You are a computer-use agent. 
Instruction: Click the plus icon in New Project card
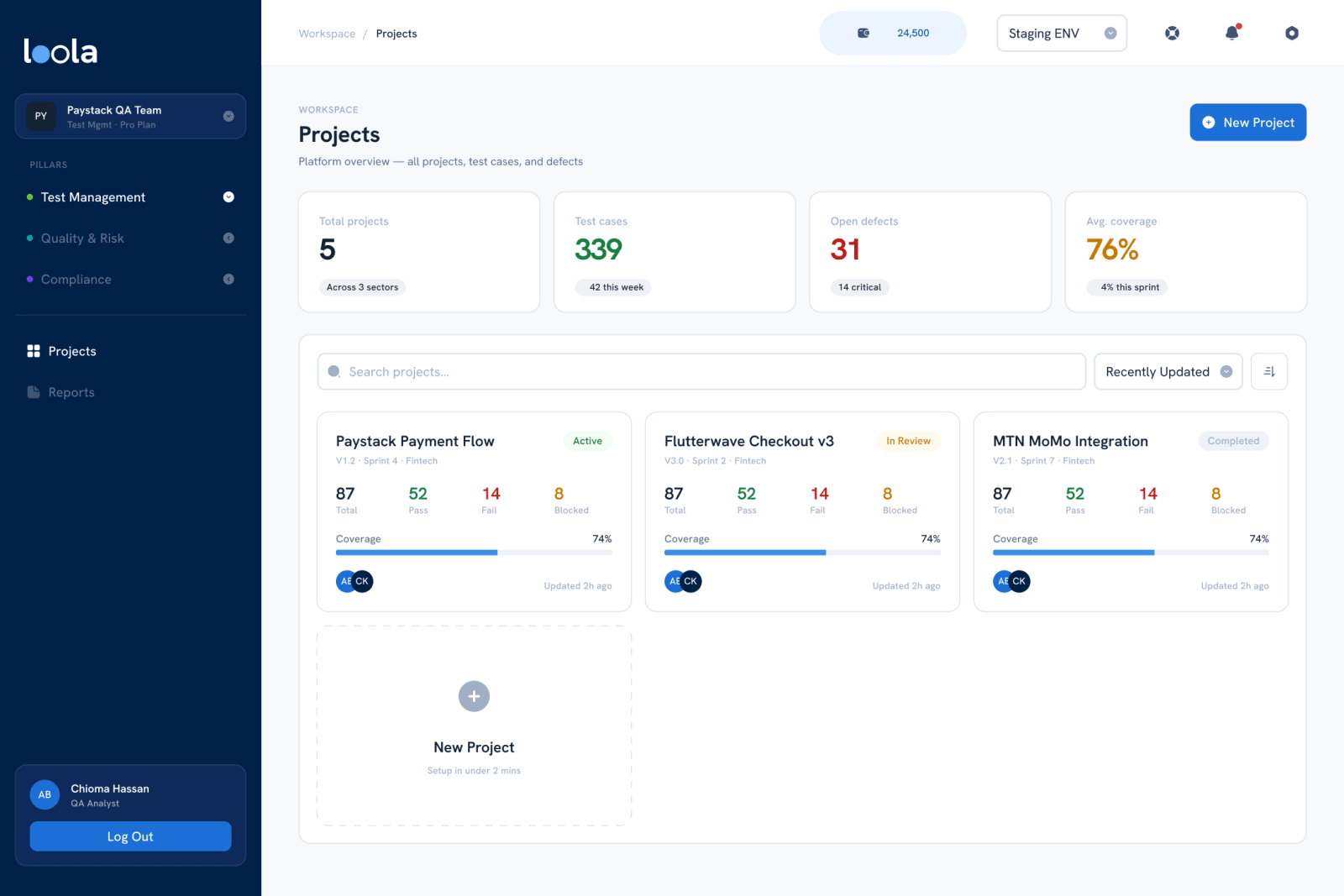pos(474,696)
